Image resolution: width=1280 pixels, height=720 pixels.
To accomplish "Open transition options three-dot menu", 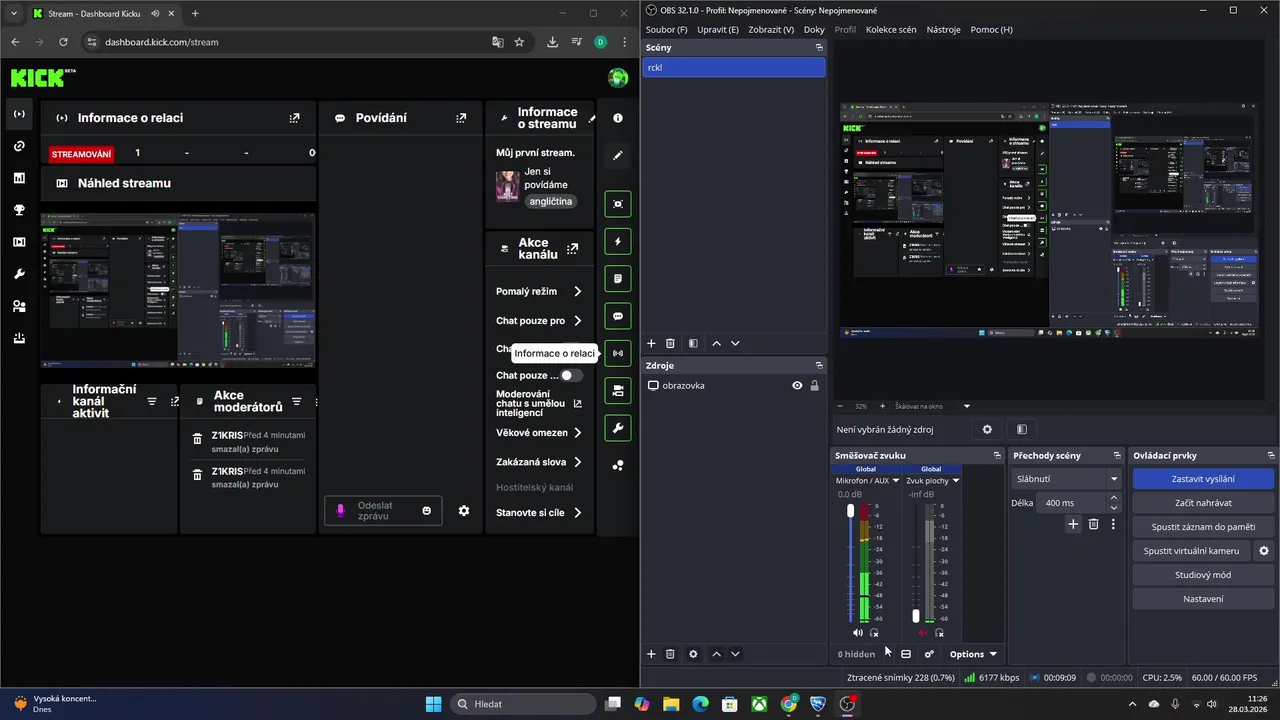I will 1113,524.
